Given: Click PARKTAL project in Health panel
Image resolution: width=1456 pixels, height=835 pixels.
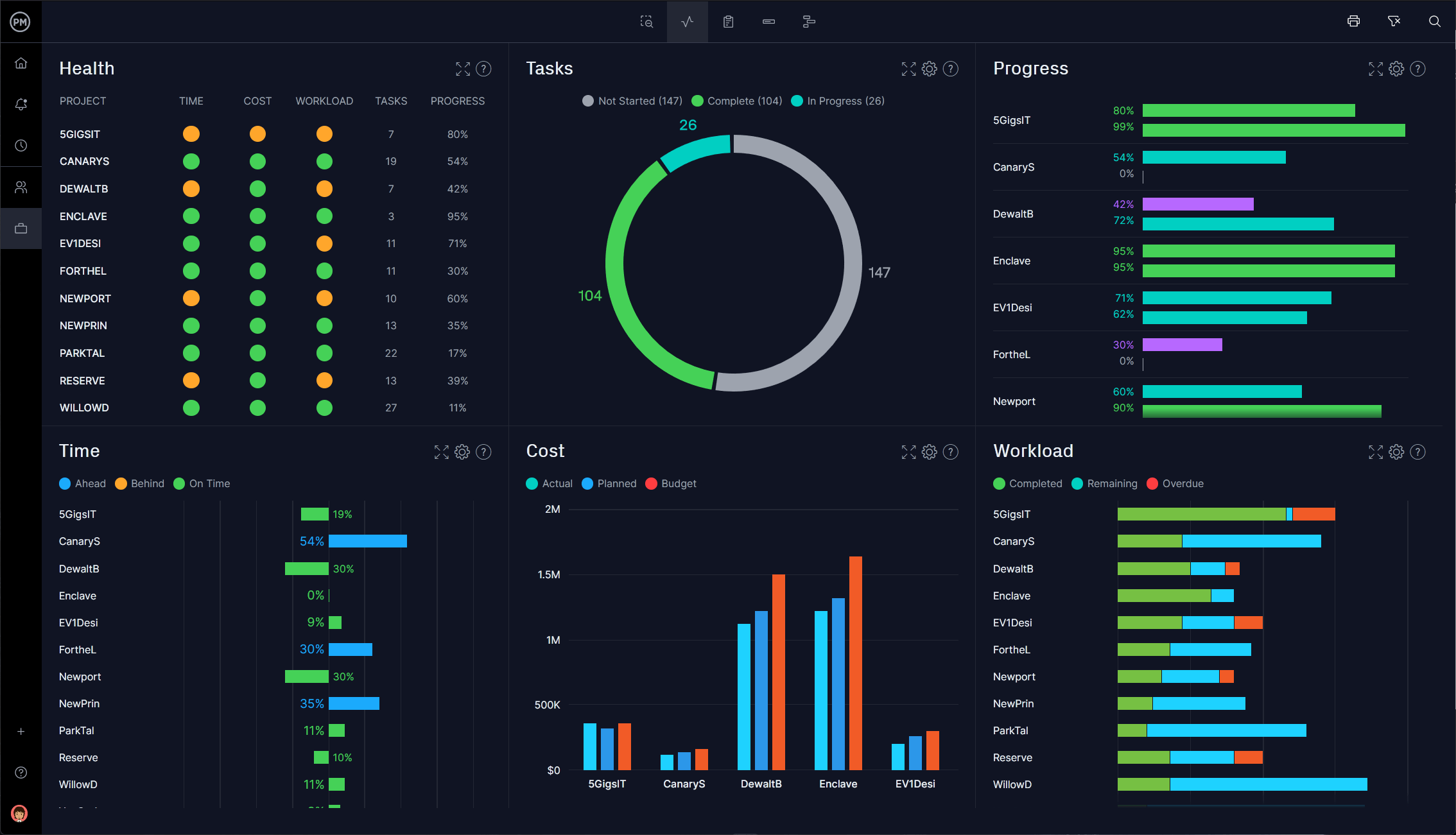Looking at the screenshot, I should [x=83, y=352].
